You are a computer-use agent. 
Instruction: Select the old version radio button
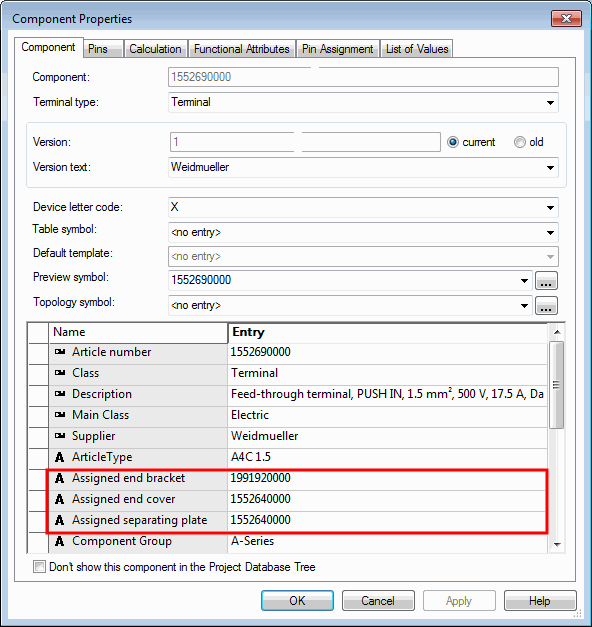[520, 142]
